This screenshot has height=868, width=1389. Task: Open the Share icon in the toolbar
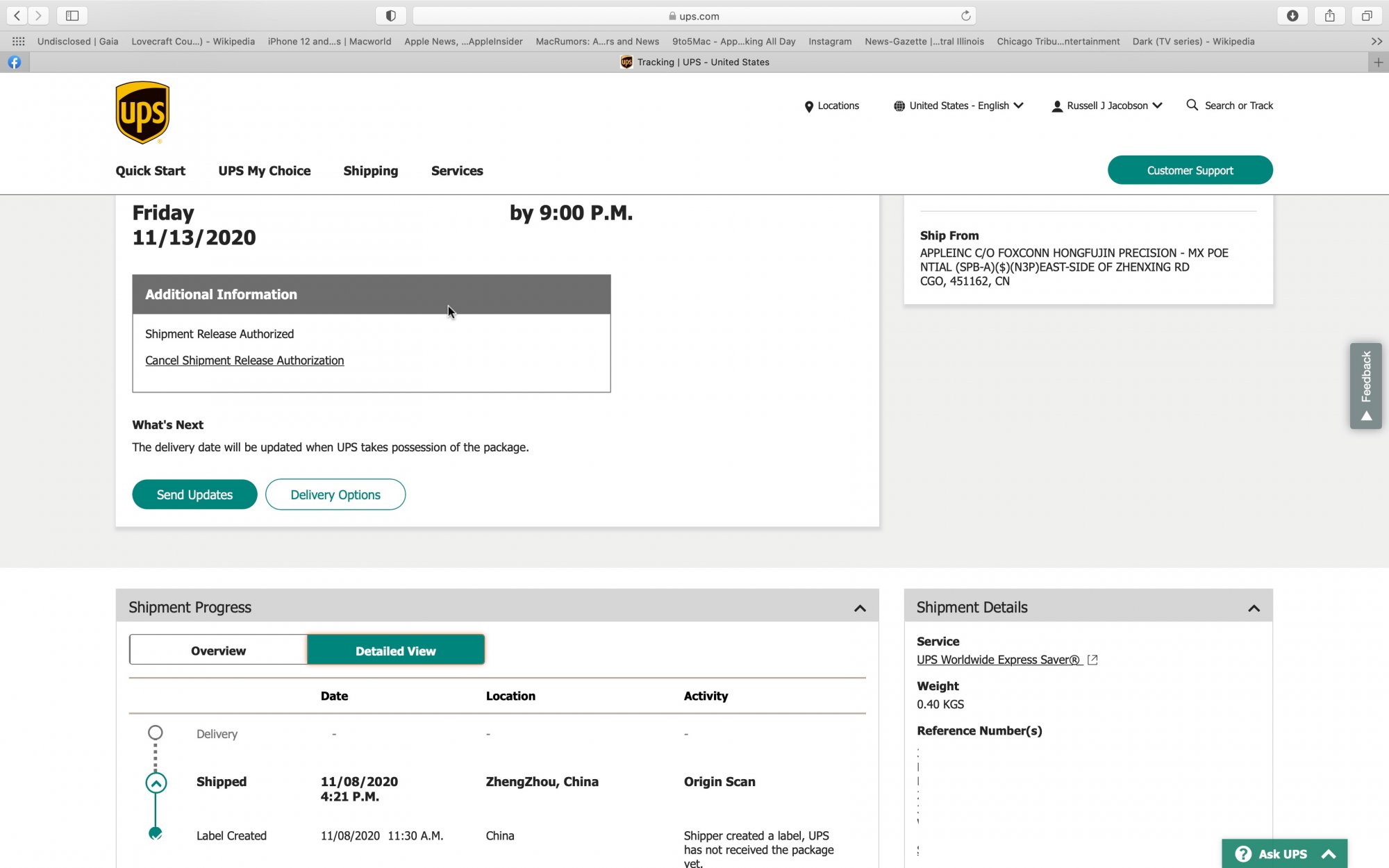pyautogui.click(x=1329, y=15)
